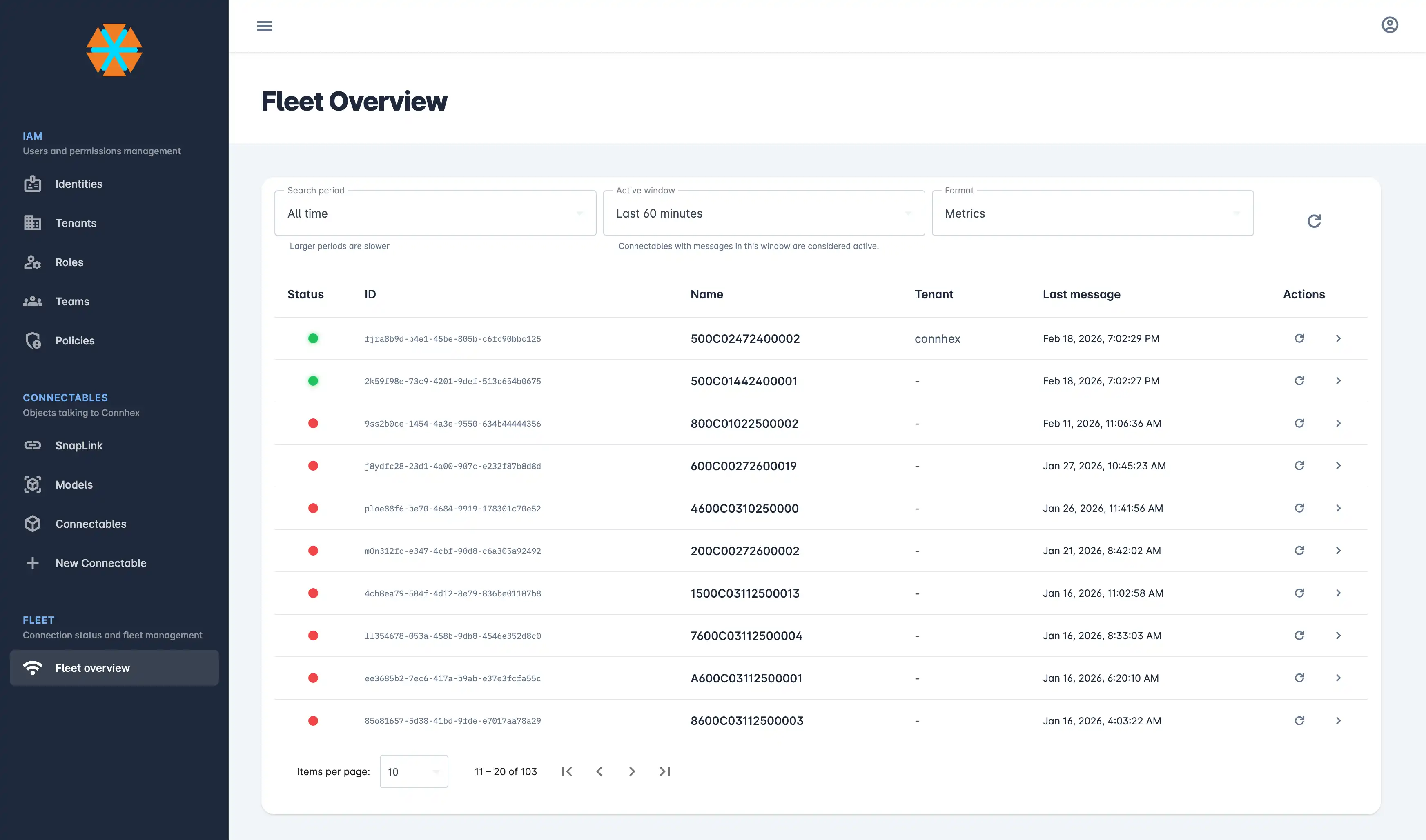Click the red status dot for 4600C0310250000
This screenshot has width=1426, height=840.
click(314, 508)
